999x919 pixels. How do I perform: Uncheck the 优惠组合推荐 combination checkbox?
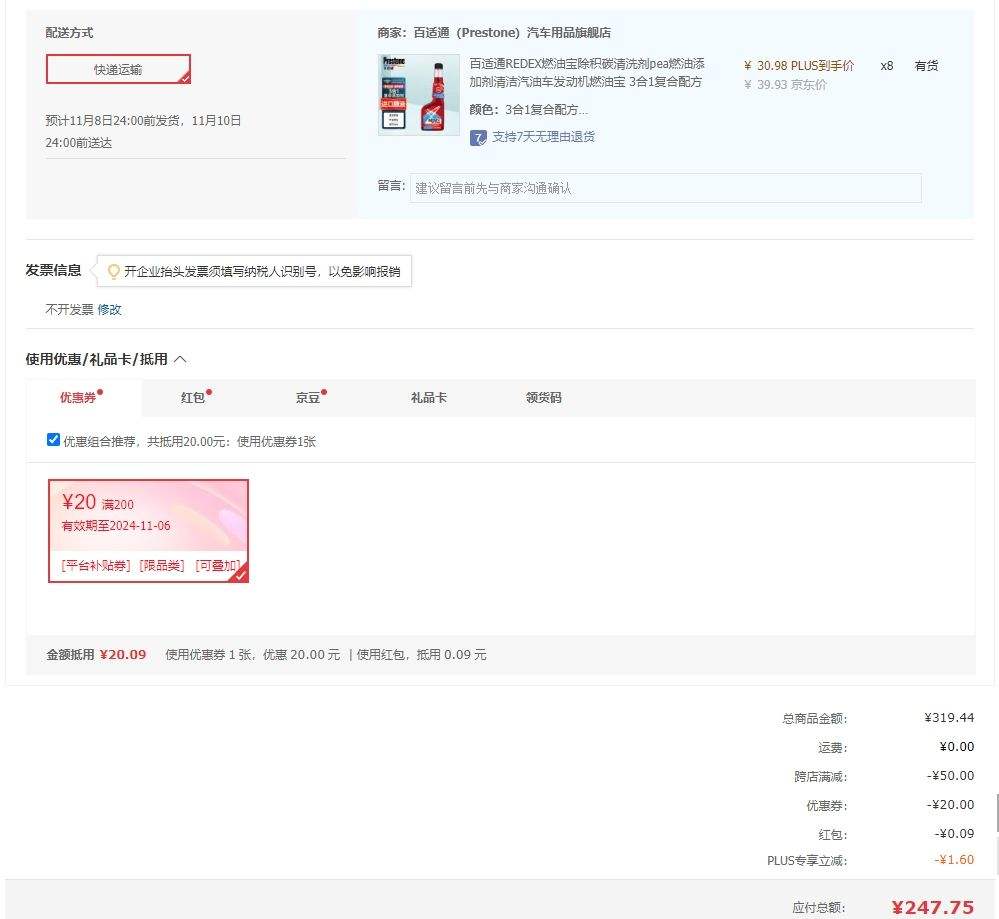[x=53, y=439]
